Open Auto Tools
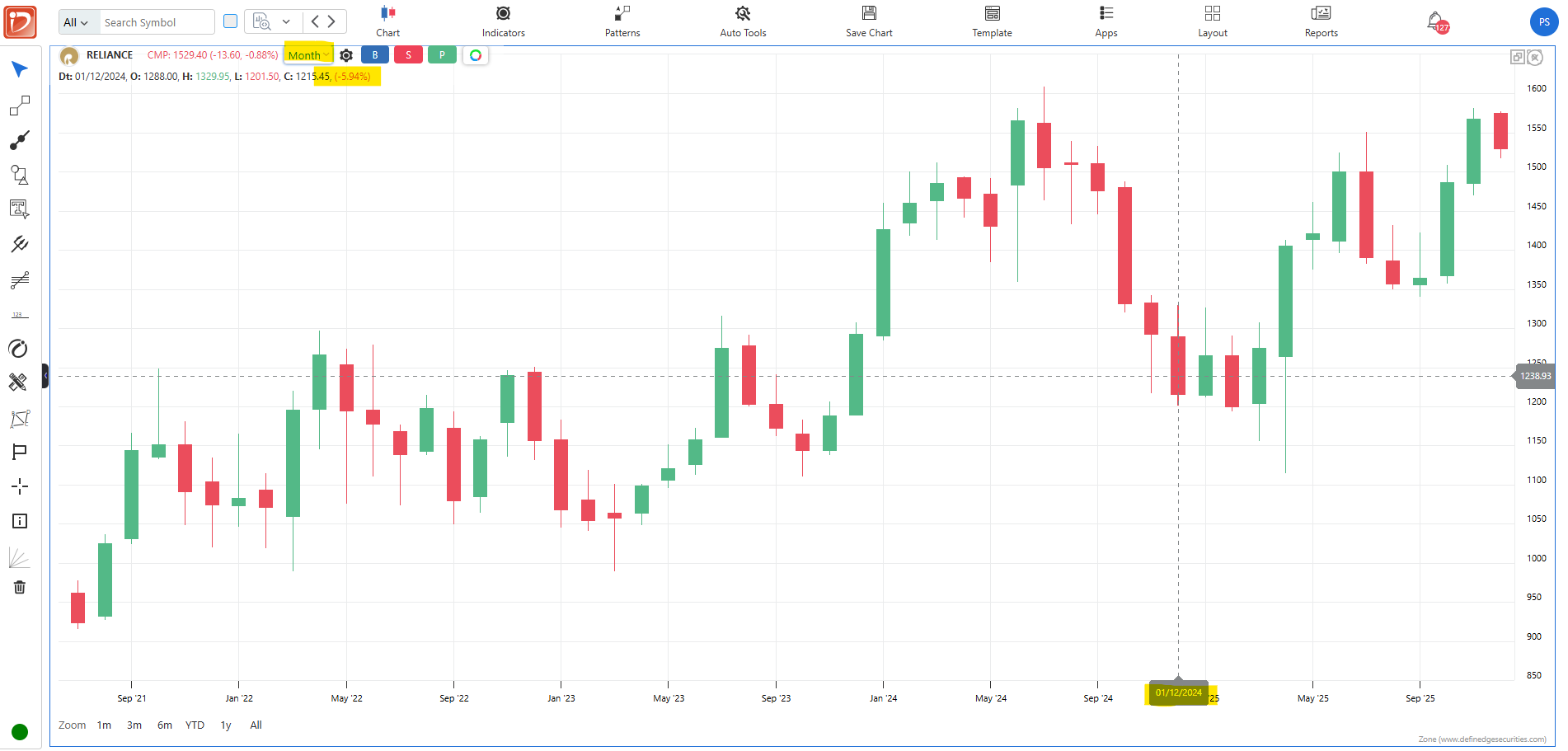This screenshot has width=1568, height=751. pos(743,21)
